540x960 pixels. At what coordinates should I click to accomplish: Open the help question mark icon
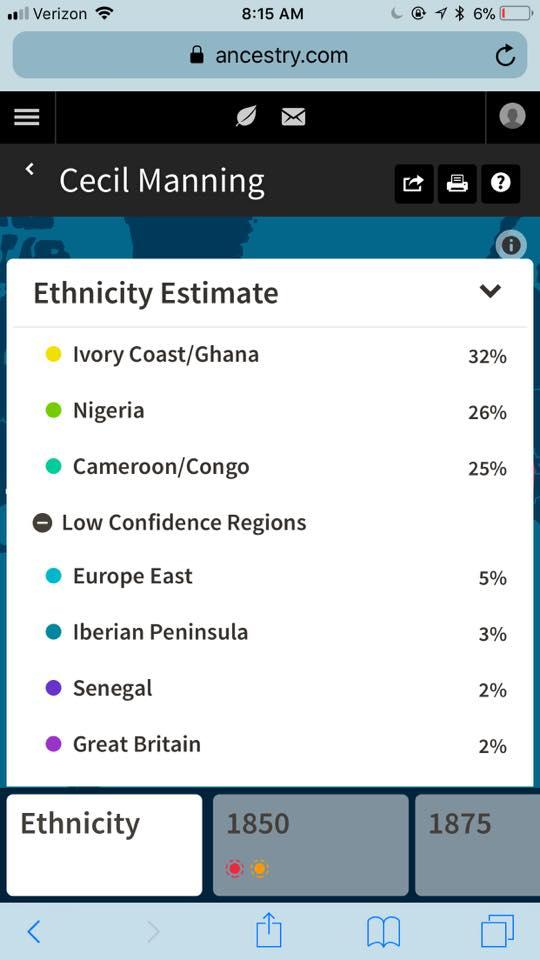[501, 184]
